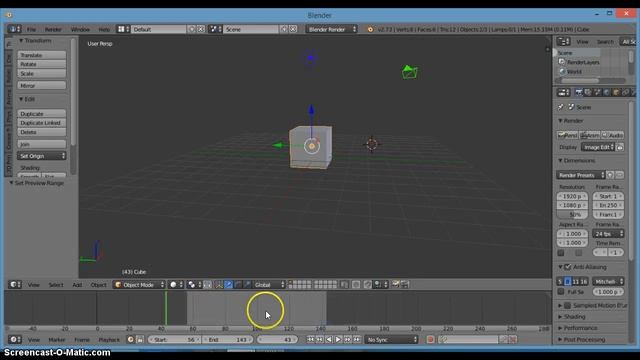640x360 pixels.
Task: Toggle the Sampled Motion Blur checkbox
Action: tap(567, 305)
